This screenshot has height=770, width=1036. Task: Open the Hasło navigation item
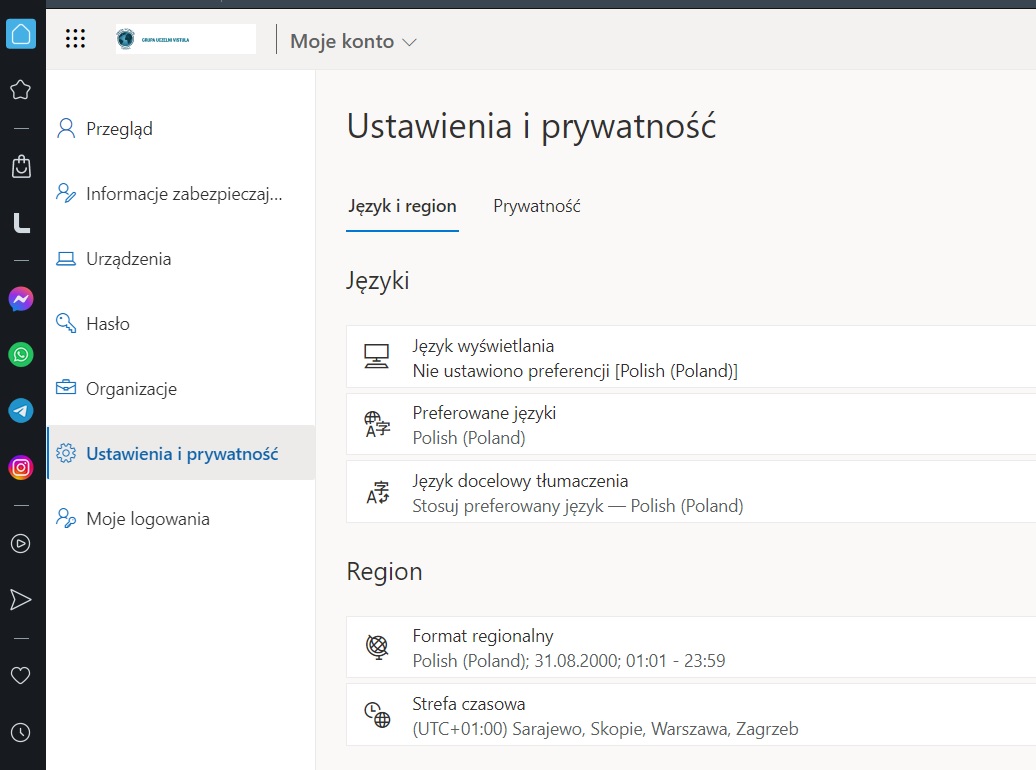[x=107, y=324]
